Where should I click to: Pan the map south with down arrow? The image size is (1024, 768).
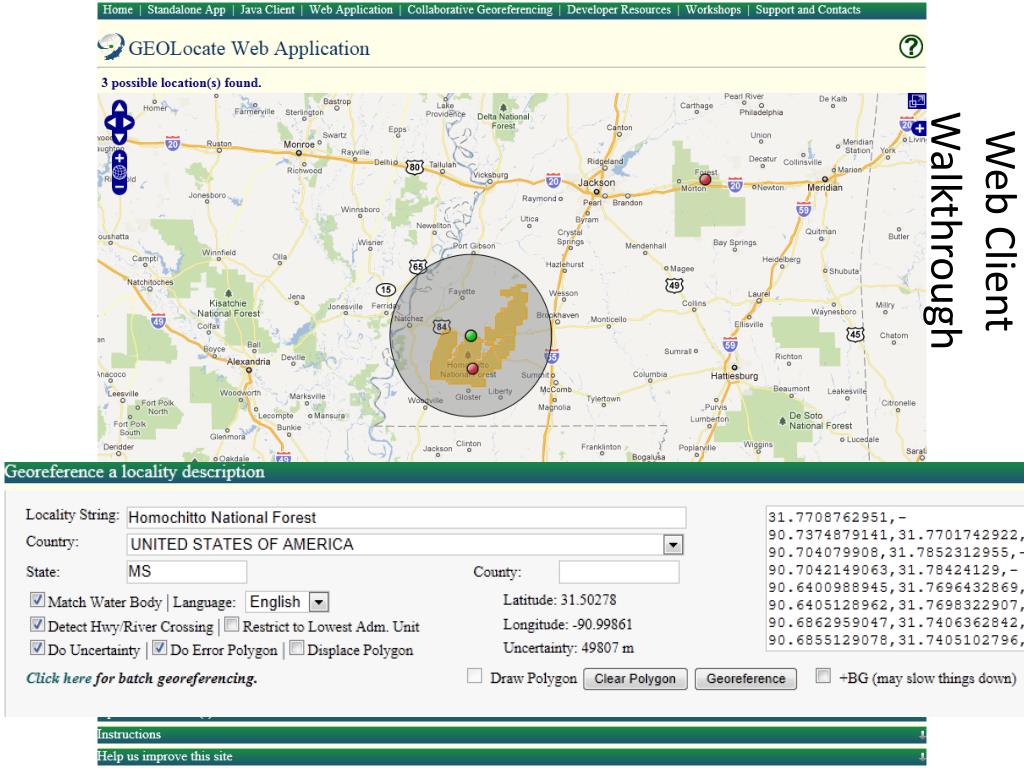tap(120, 136)
